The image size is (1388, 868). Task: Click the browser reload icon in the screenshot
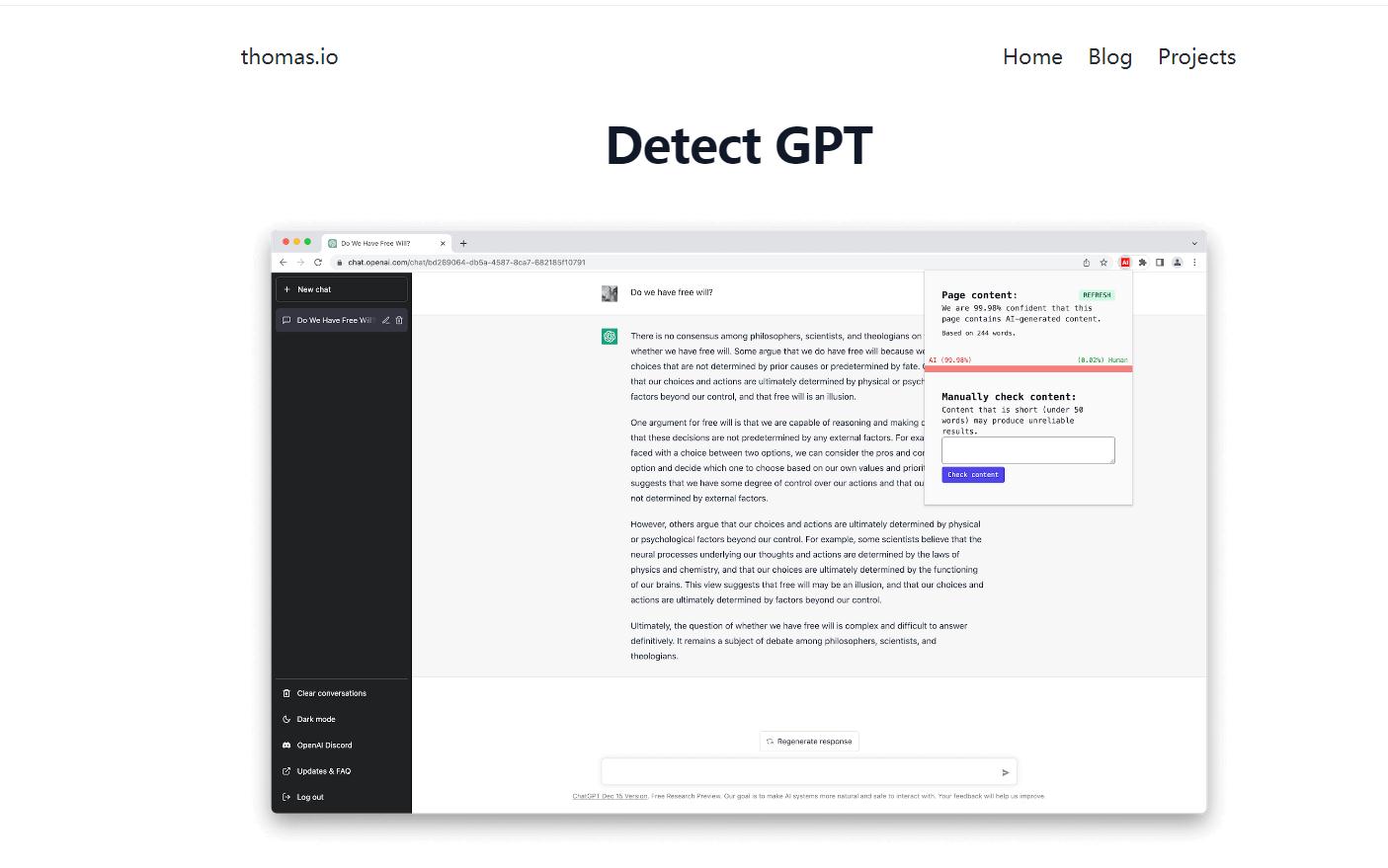pyautogui.click(x=318, y=263)
